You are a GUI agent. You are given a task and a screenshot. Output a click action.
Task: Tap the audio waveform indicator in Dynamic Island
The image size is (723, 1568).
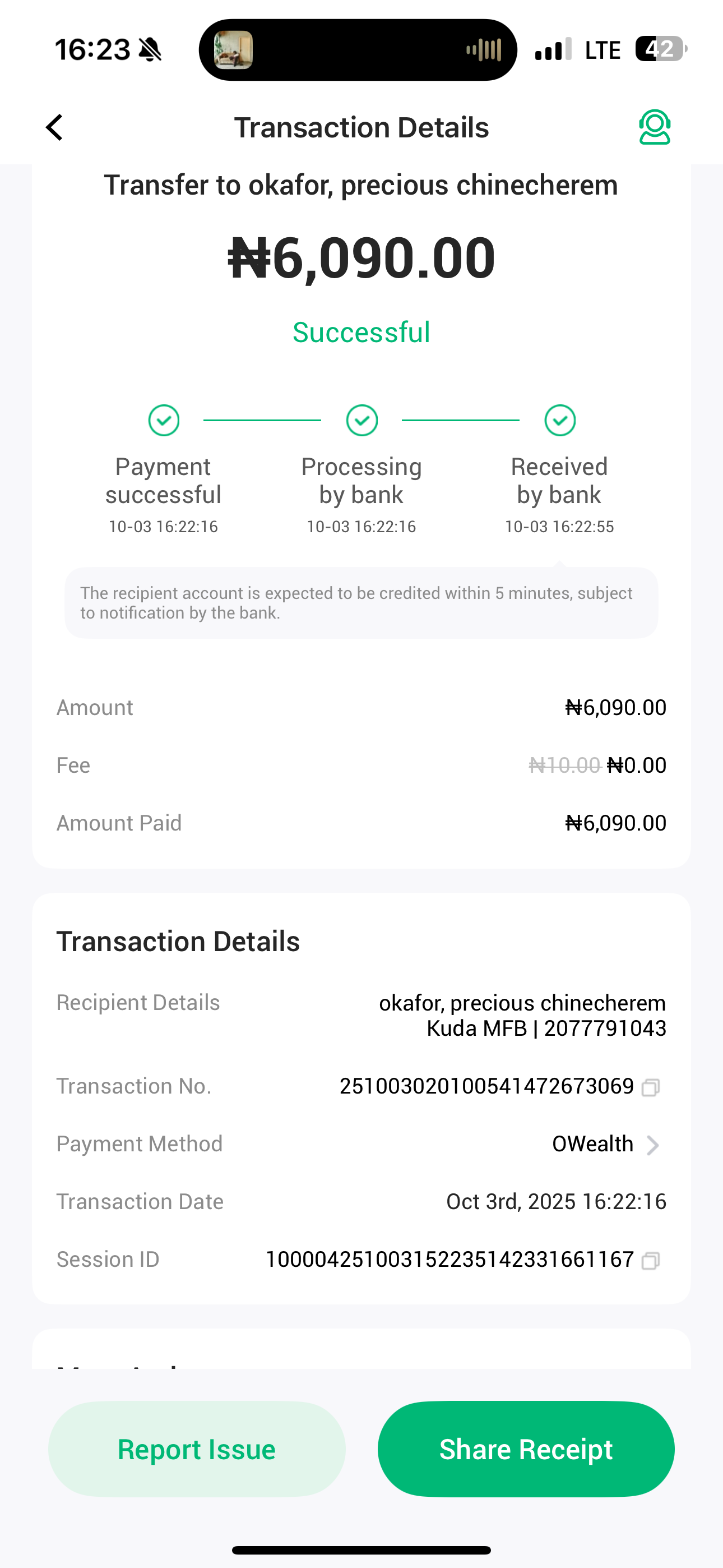[x=484, y=50]
